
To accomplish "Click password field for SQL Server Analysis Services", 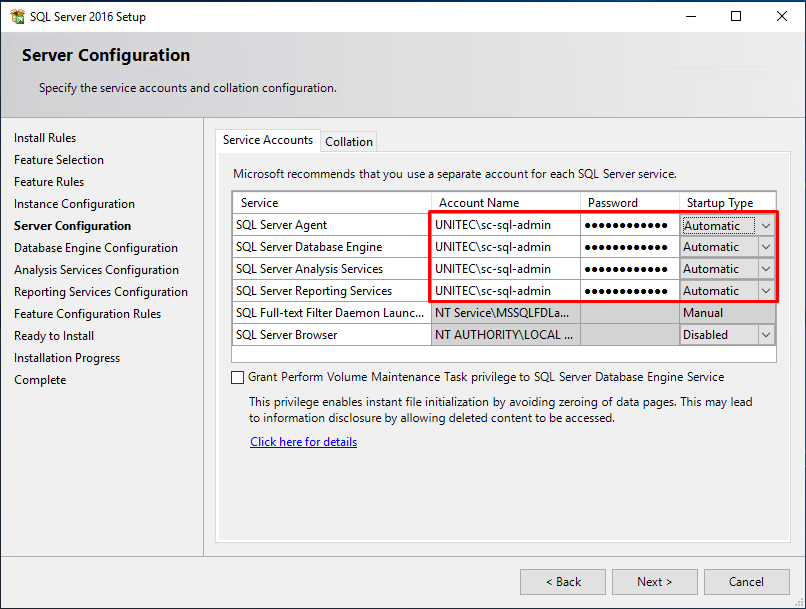I will (x=630, y=269).
